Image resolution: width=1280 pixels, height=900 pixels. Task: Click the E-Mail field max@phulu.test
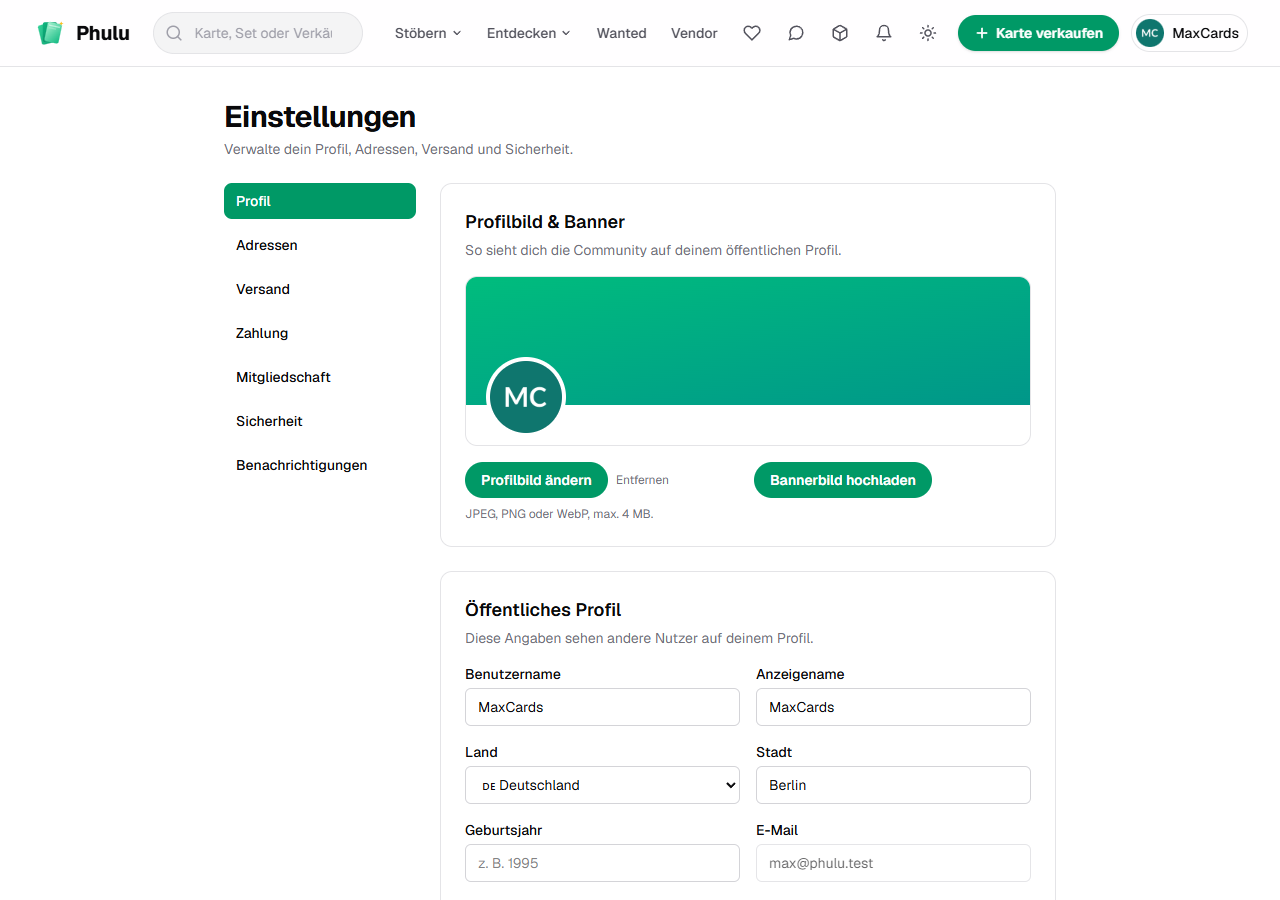(893, 863)
